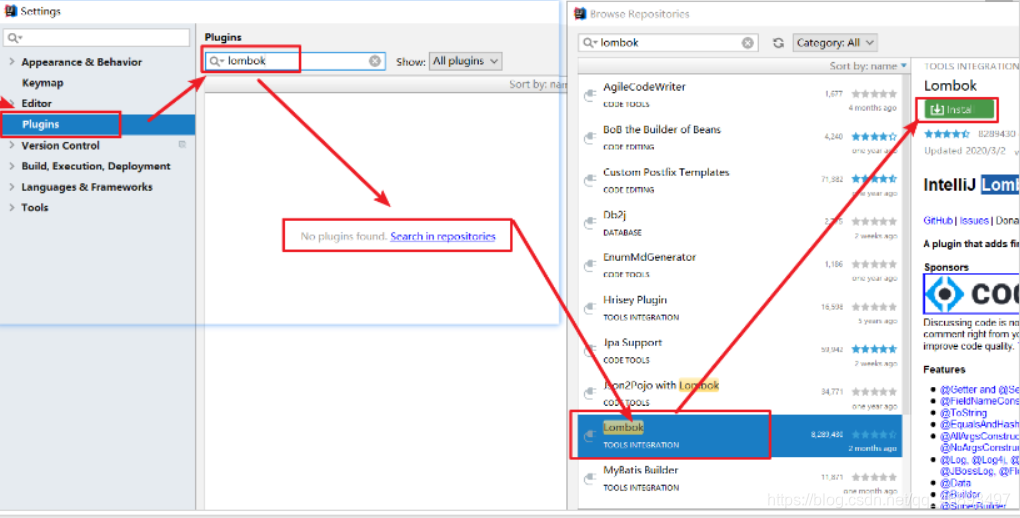
Task: Click the Jpa Support star rating
Action: pos(874,349)
